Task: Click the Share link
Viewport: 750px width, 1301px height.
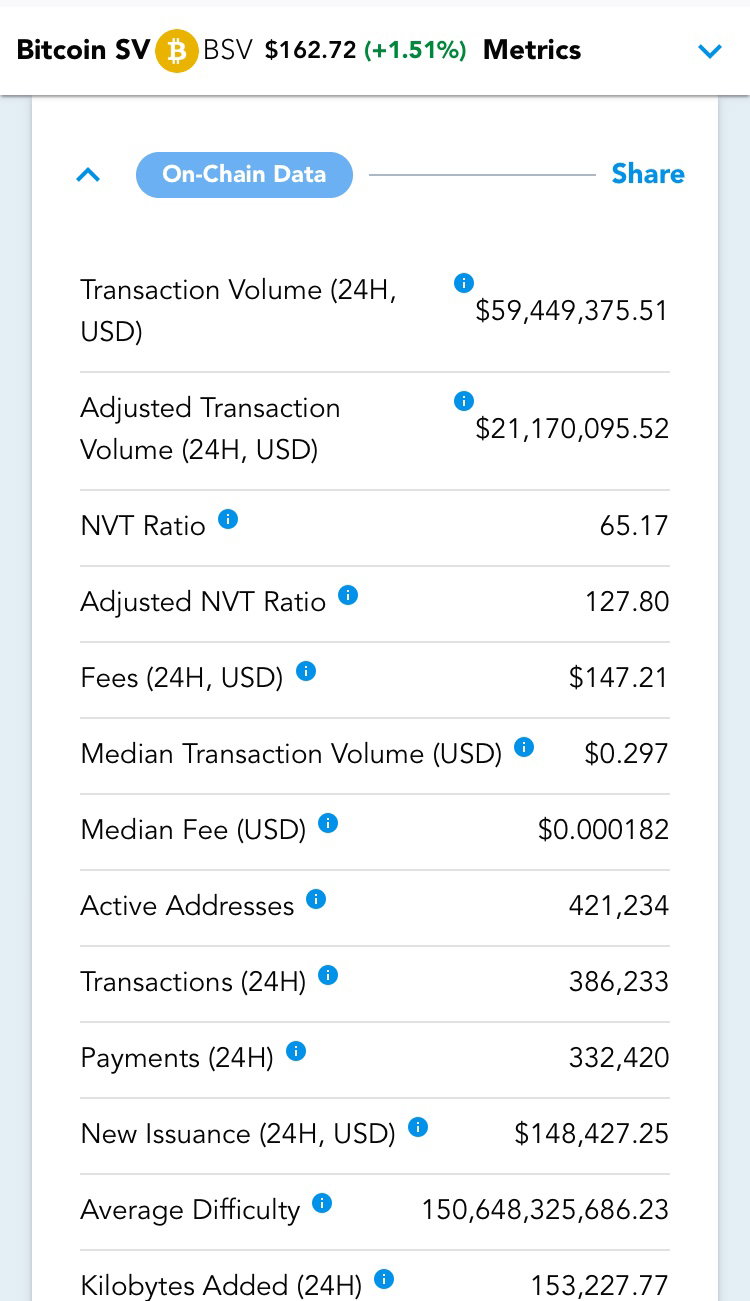Action: click(648, 174)
